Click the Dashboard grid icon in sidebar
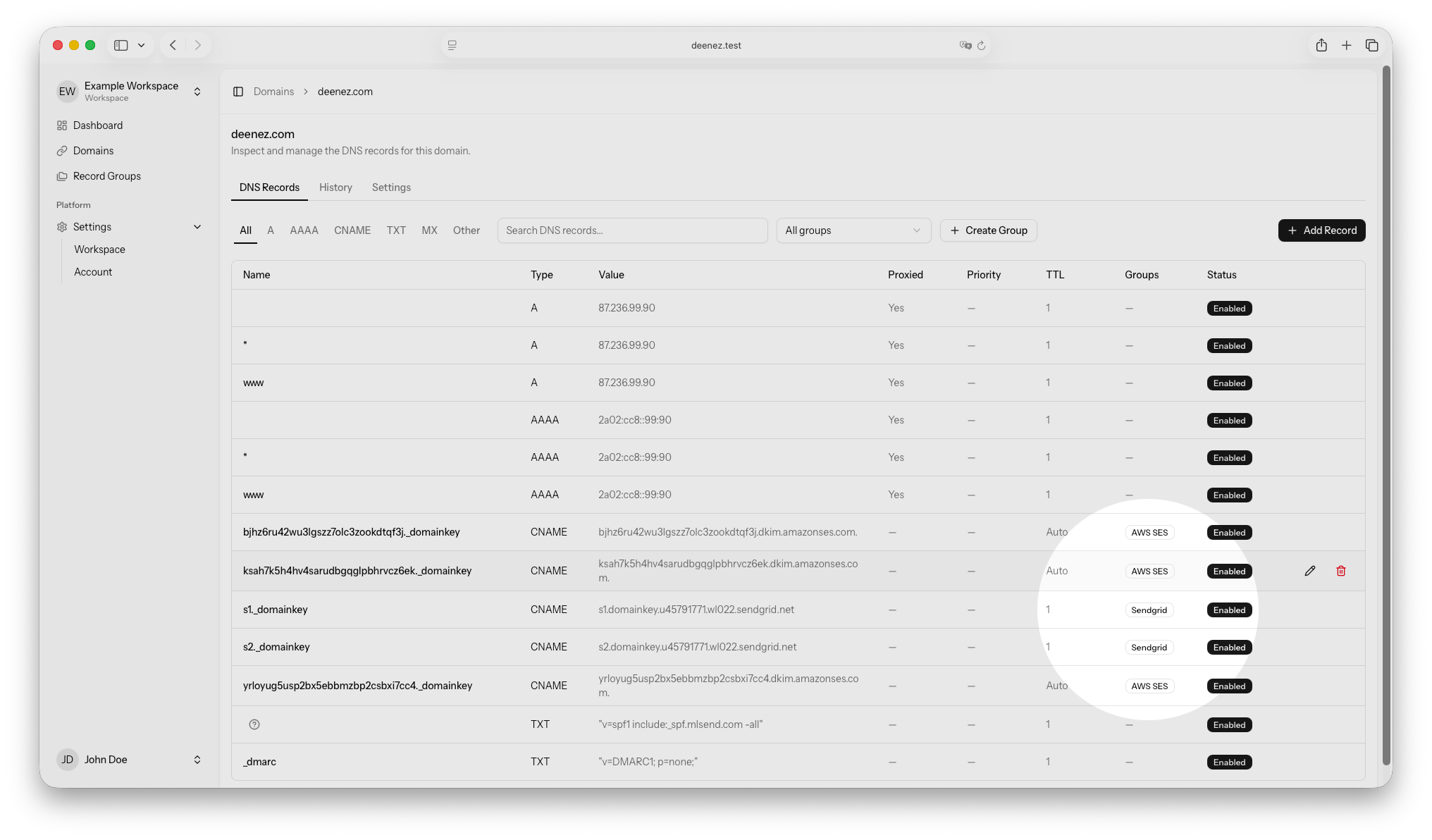Image resolution: width=1432 pixels, height=840 pixels. pyautogui.click(x=62, y=125)
